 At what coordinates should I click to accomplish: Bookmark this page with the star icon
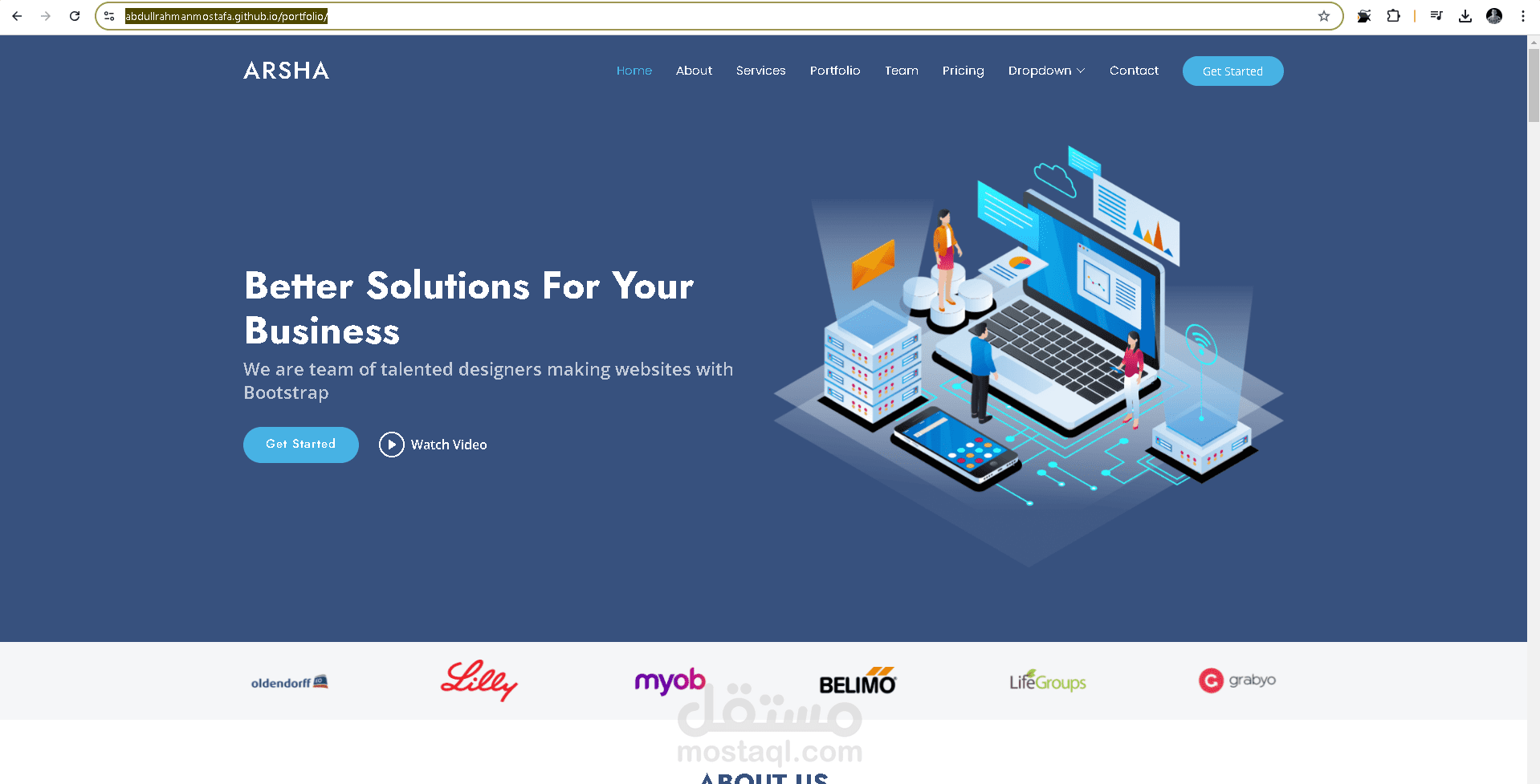pos(1324,16)
